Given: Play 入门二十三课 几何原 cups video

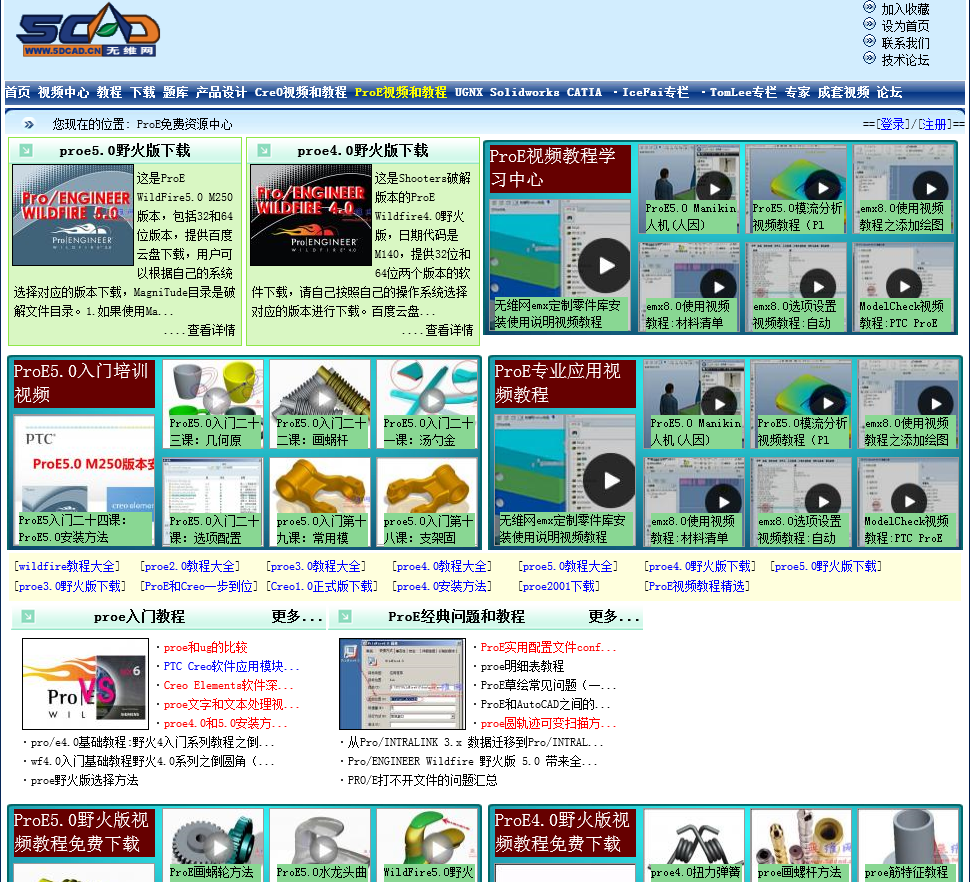Looking at the screenshot, I should [x=217, y=400].
